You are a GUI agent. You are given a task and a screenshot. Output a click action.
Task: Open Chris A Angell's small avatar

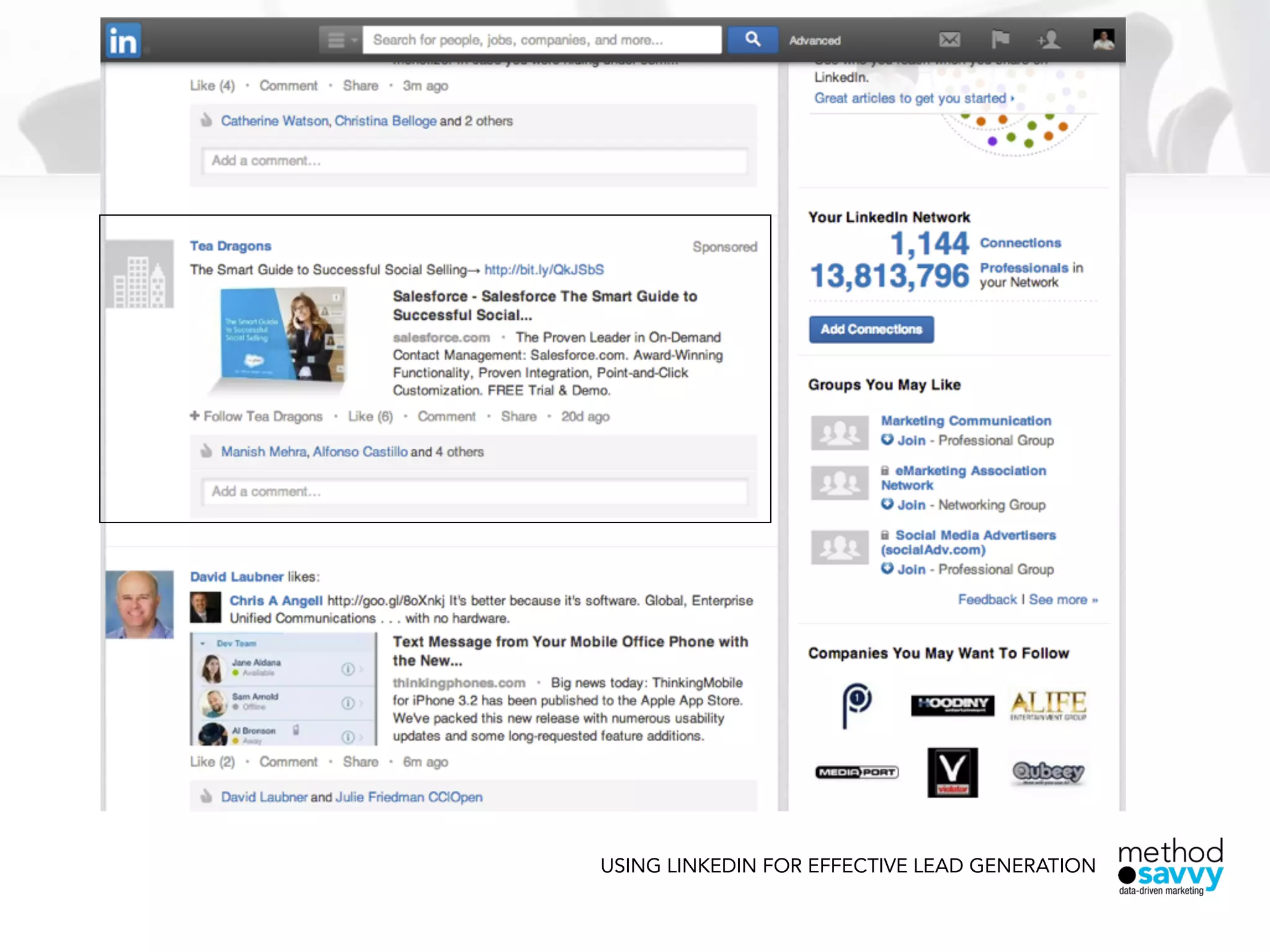[205, 607]
